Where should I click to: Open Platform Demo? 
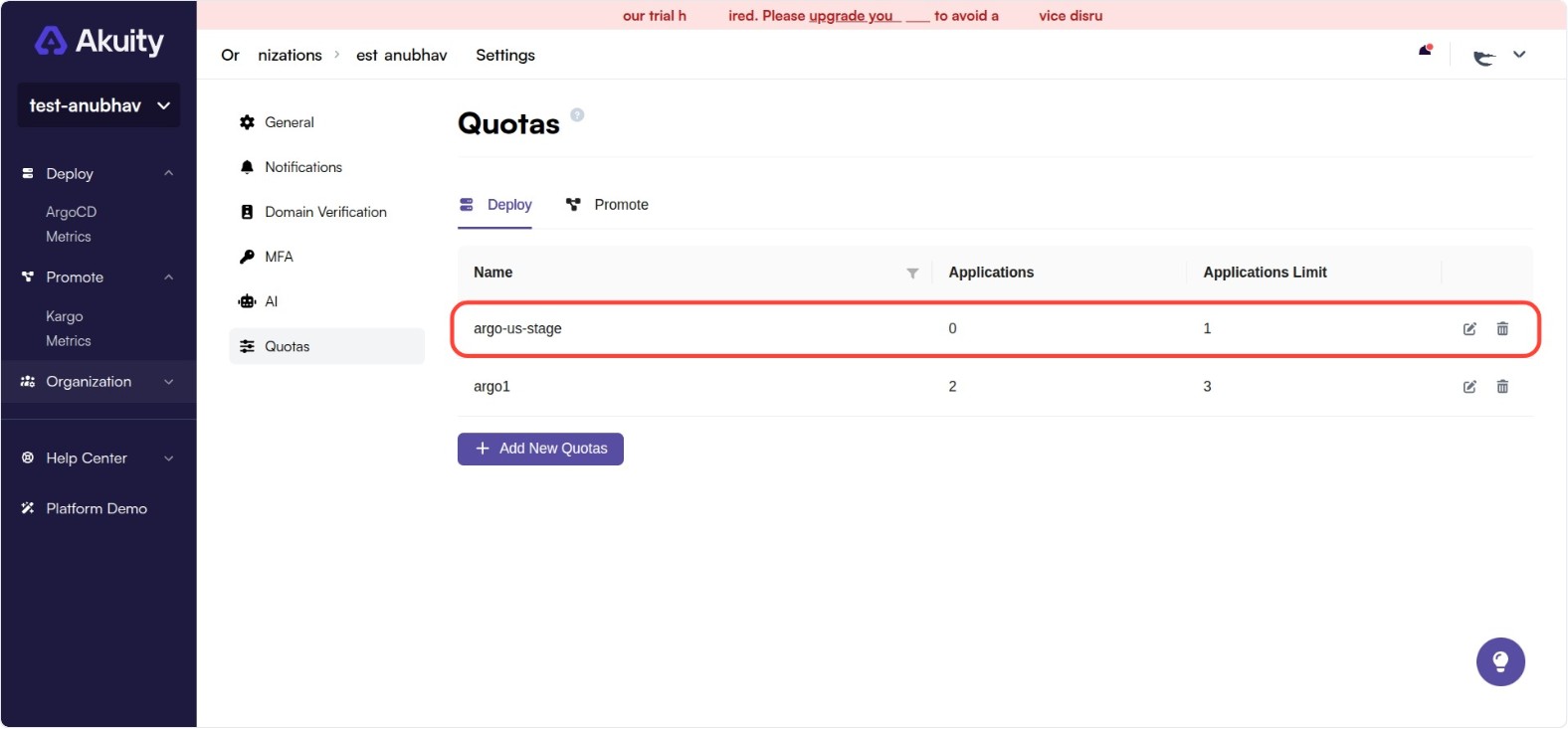tap(97, 508)
